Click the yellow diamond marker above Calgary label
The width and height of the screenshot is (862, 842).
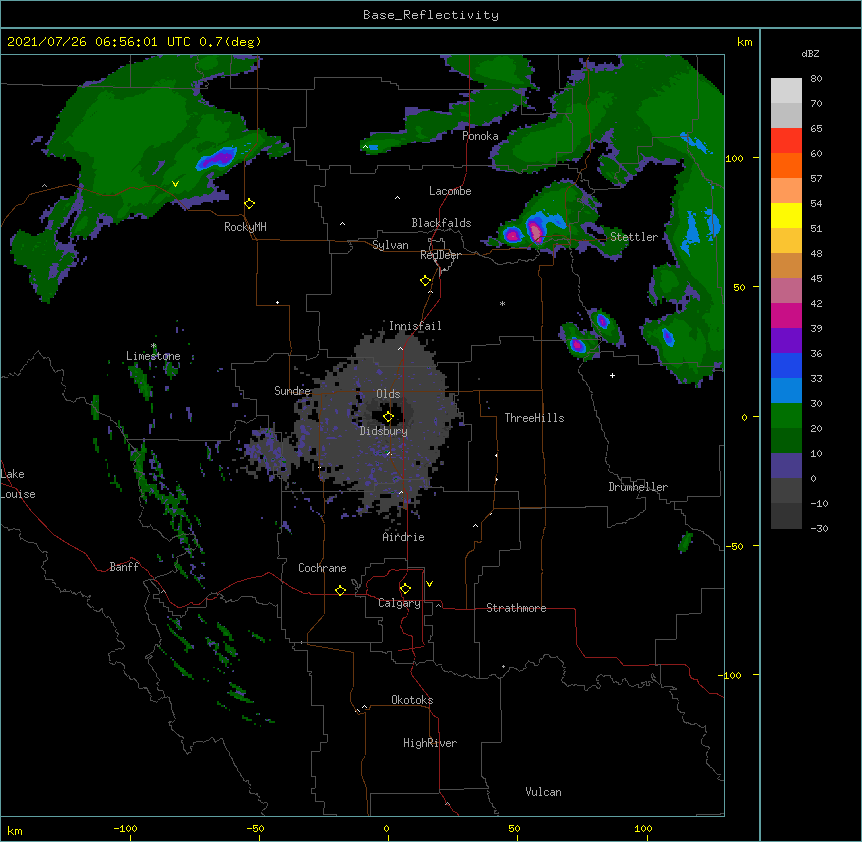(x=405, y=589)
